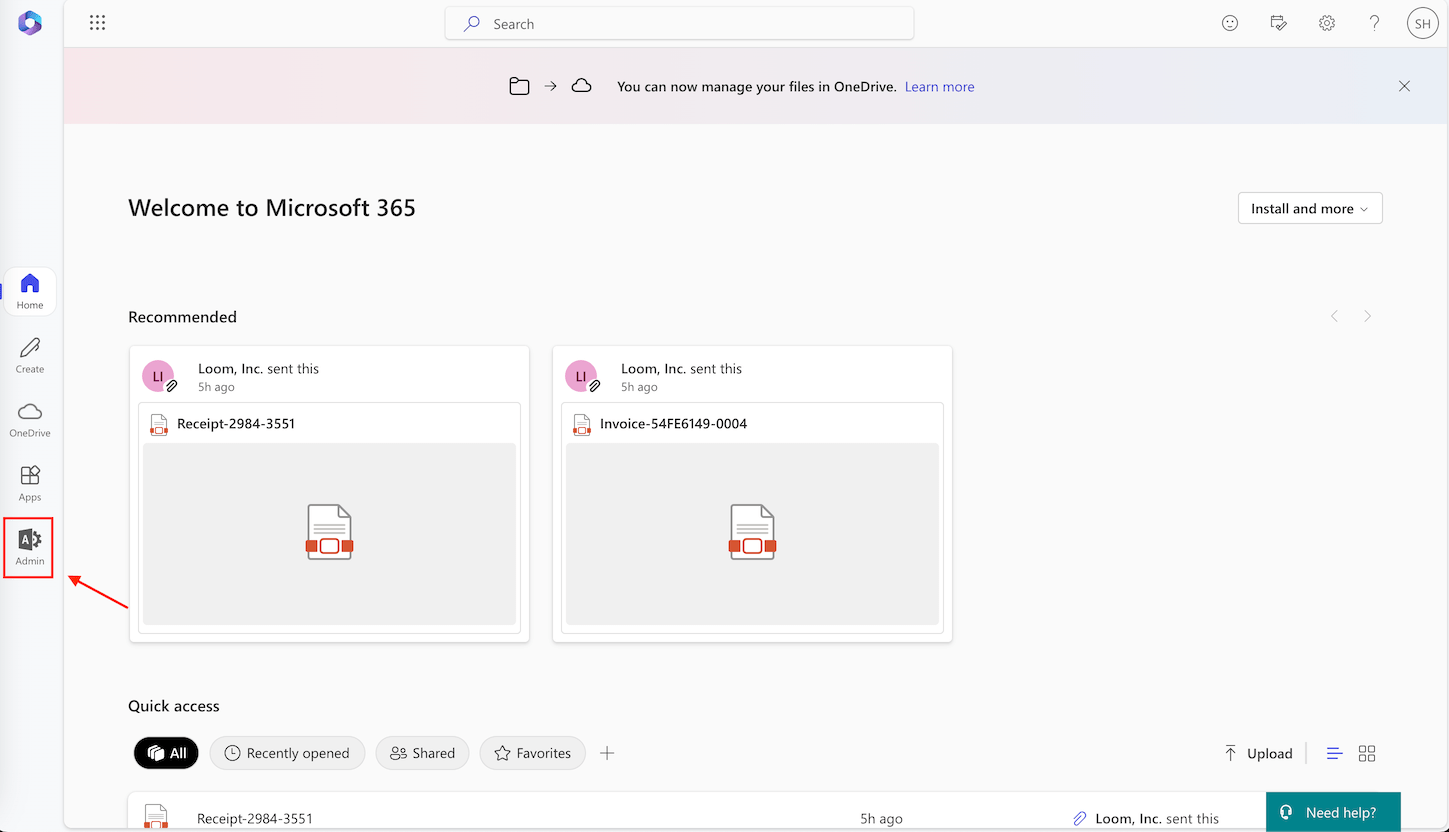Show next recommended items with right chevron
This screenshot has width=1449, height=832.
[1367, 316]
